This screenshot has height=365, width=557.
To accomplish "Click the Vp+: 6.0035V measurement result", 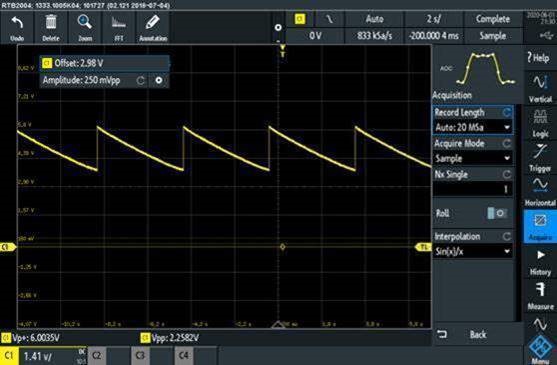I will 31,338.
